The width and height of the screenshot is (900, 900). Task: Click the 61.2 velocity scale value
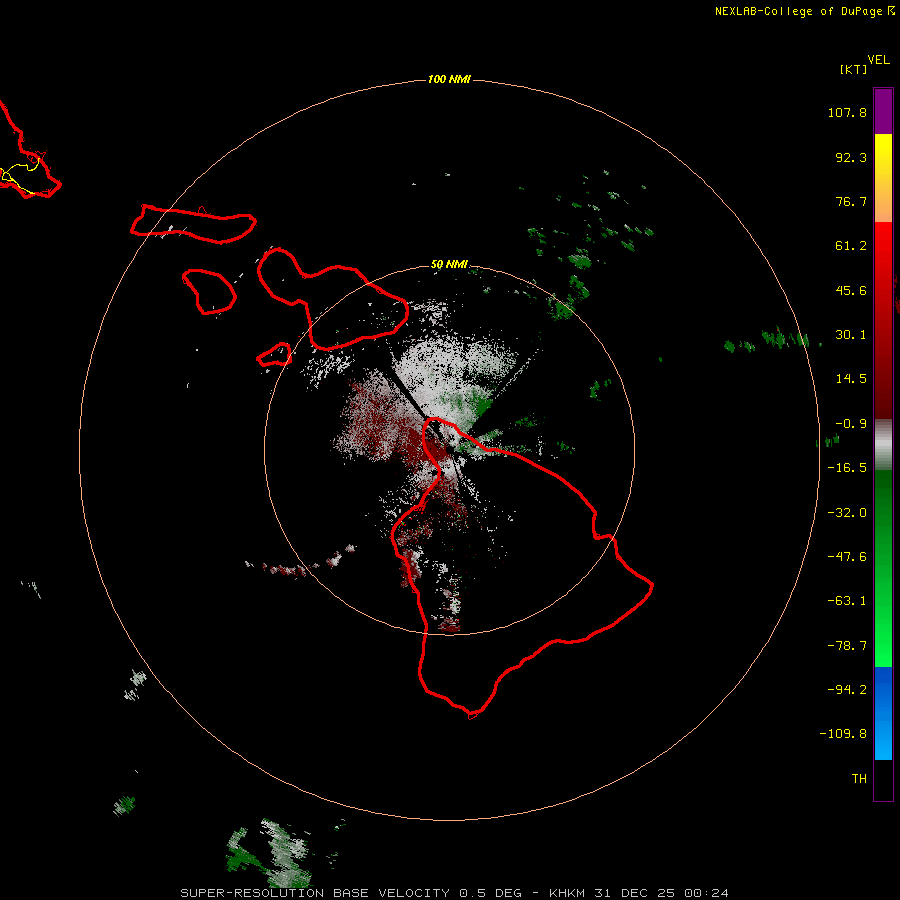point(851,246)
